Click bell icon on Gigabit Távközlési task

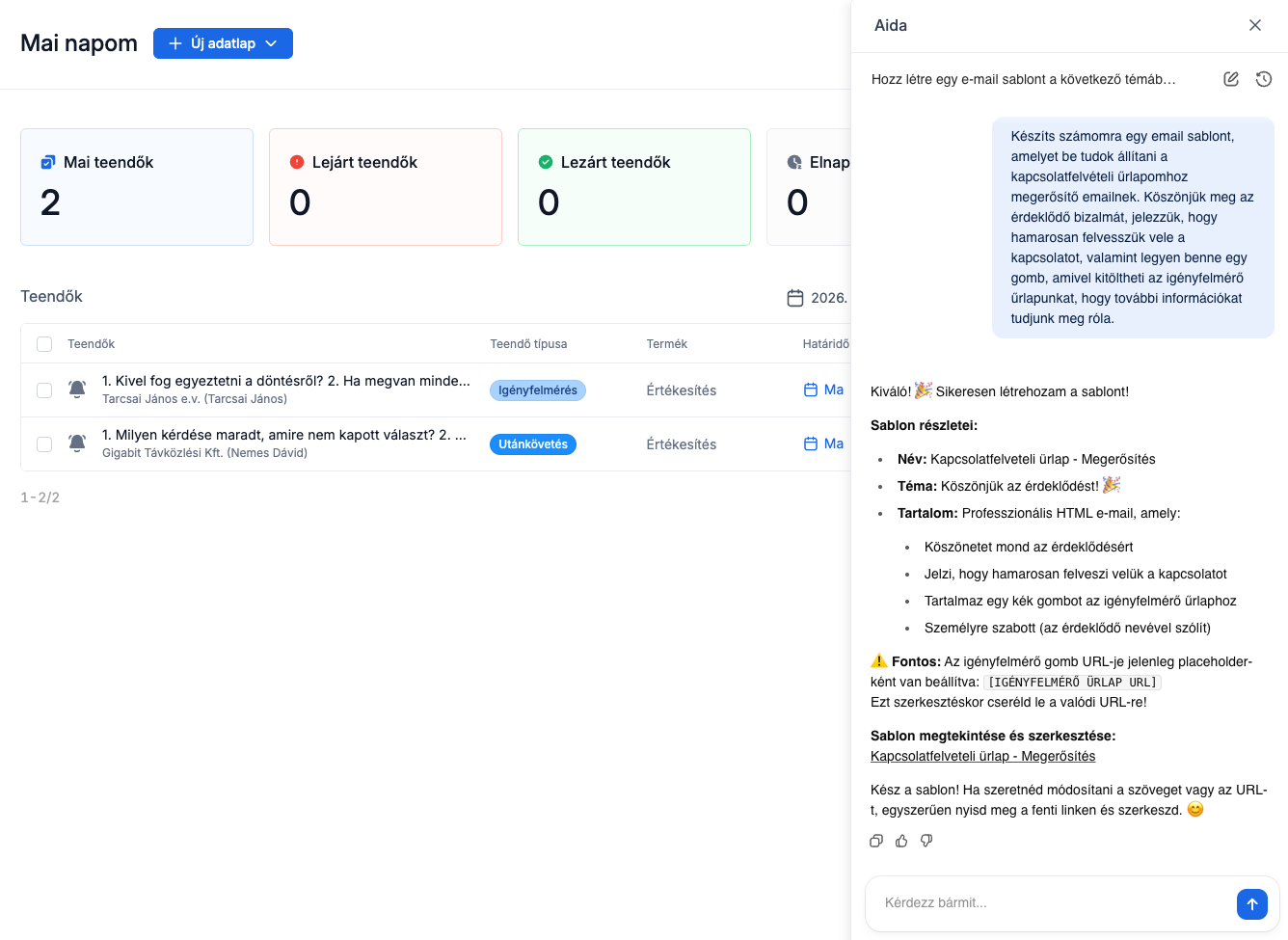click(77, 443)
